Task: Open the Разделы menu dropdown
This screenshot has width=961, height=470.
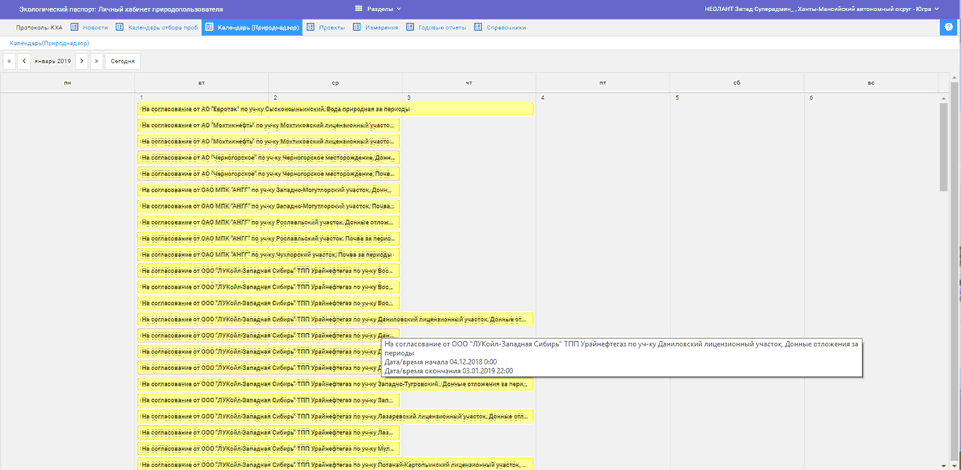Action: pyautogui.click(x=378, y=9)
